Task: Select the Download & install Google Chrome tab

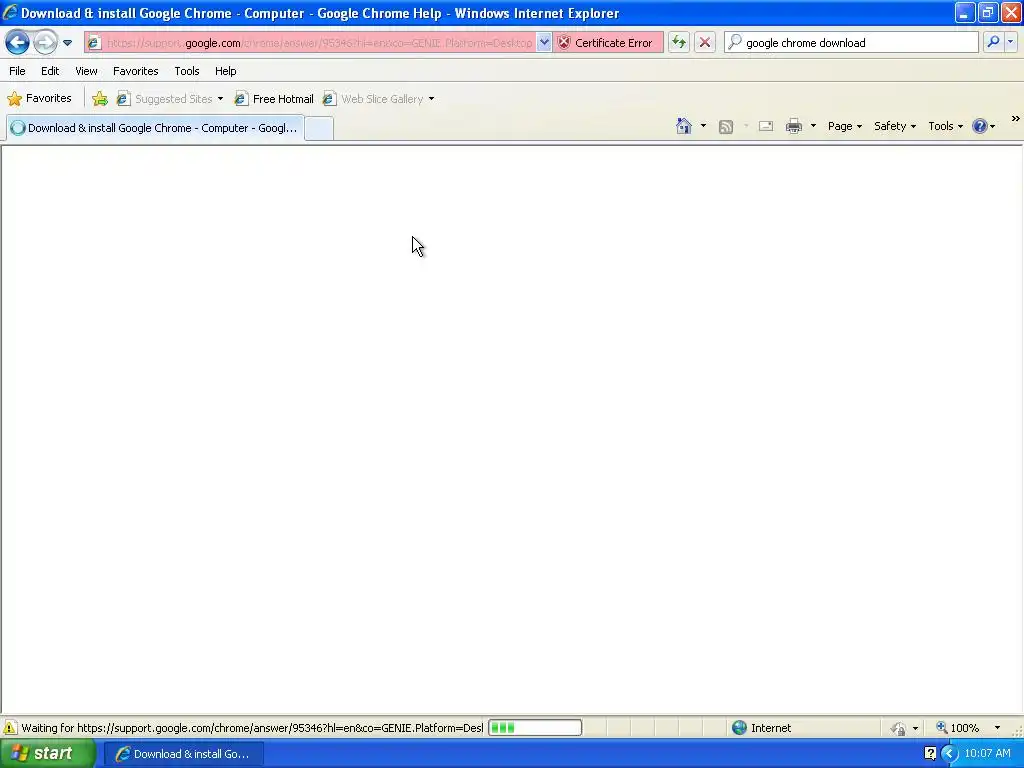Action: (x=155, y=128)
